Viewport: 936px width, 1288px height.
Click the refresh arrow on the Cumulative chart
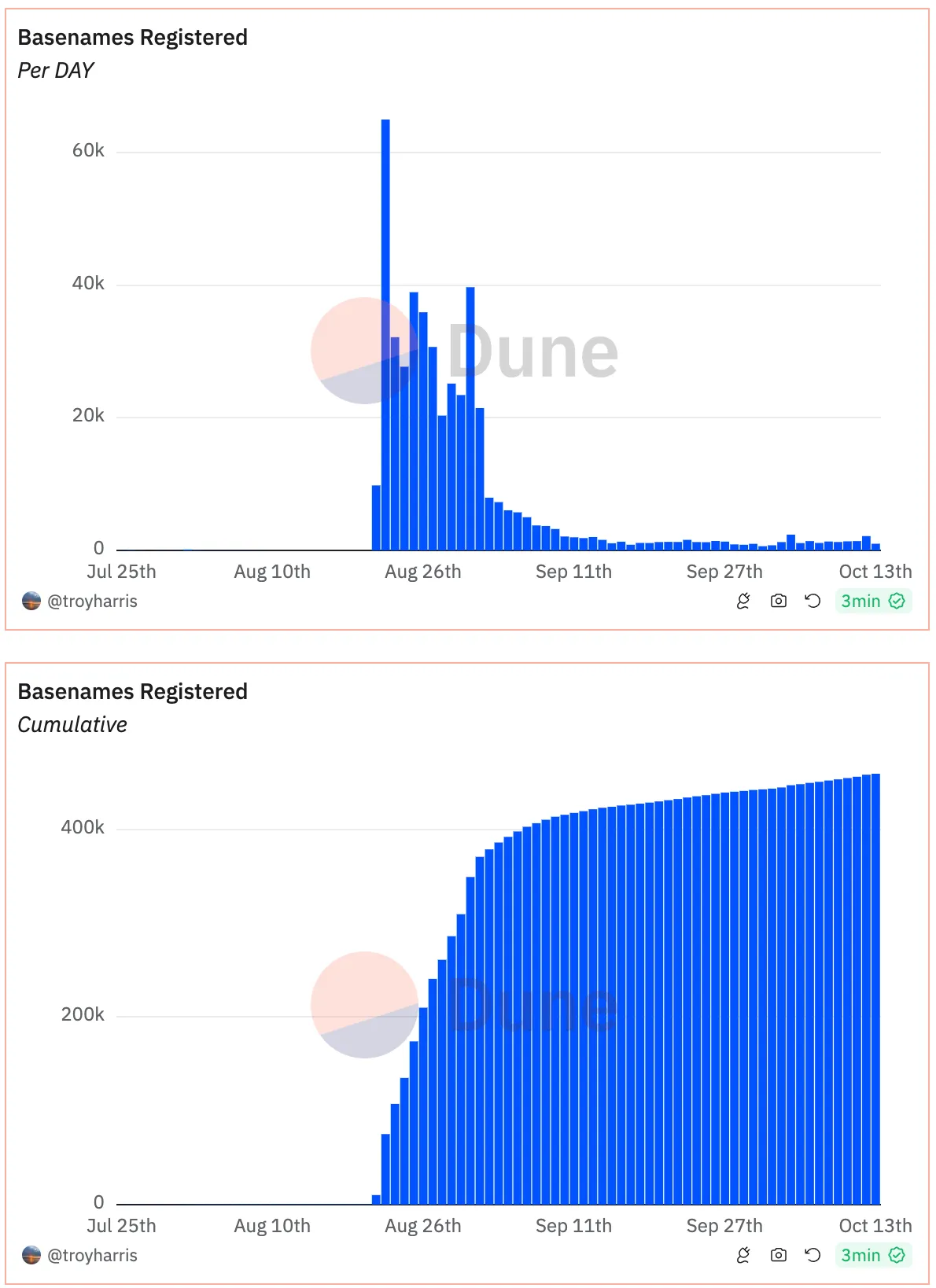tap(813, 1256)
